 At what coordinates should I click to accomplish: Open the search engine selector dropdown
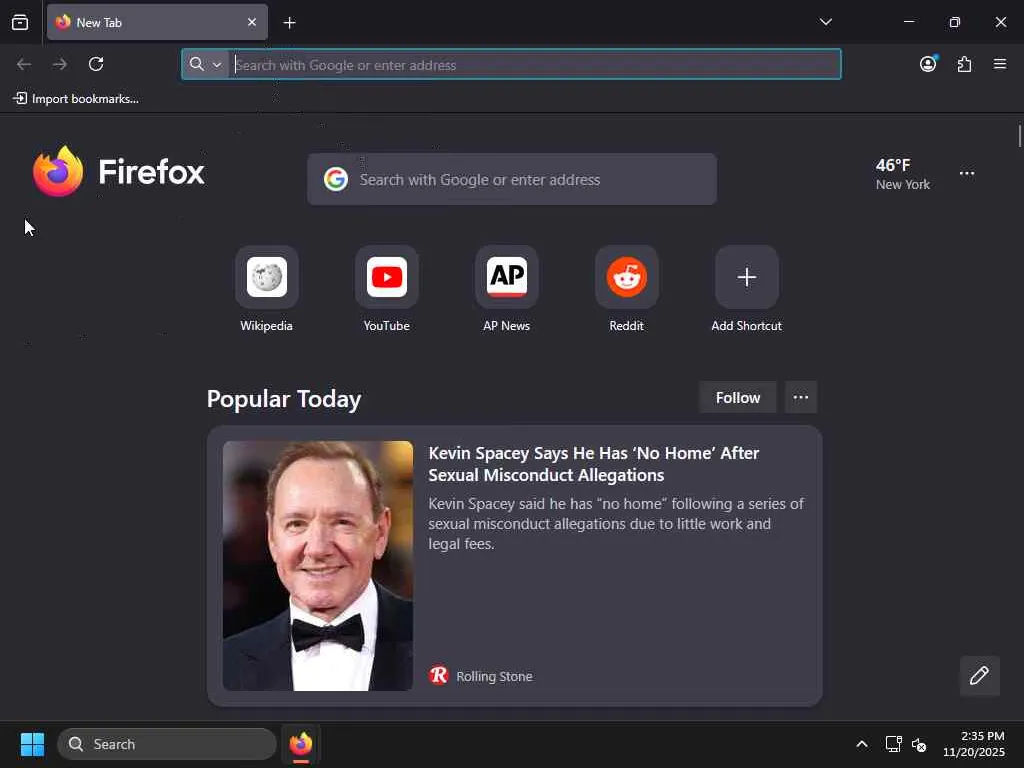click(206, 64)
